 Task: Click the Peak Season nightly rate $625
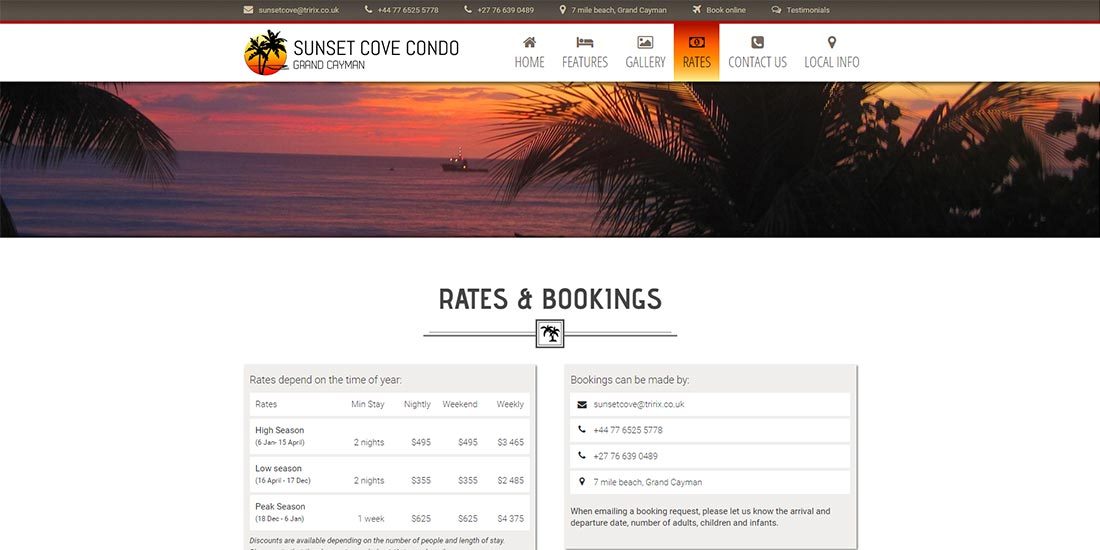click(421, 519)
